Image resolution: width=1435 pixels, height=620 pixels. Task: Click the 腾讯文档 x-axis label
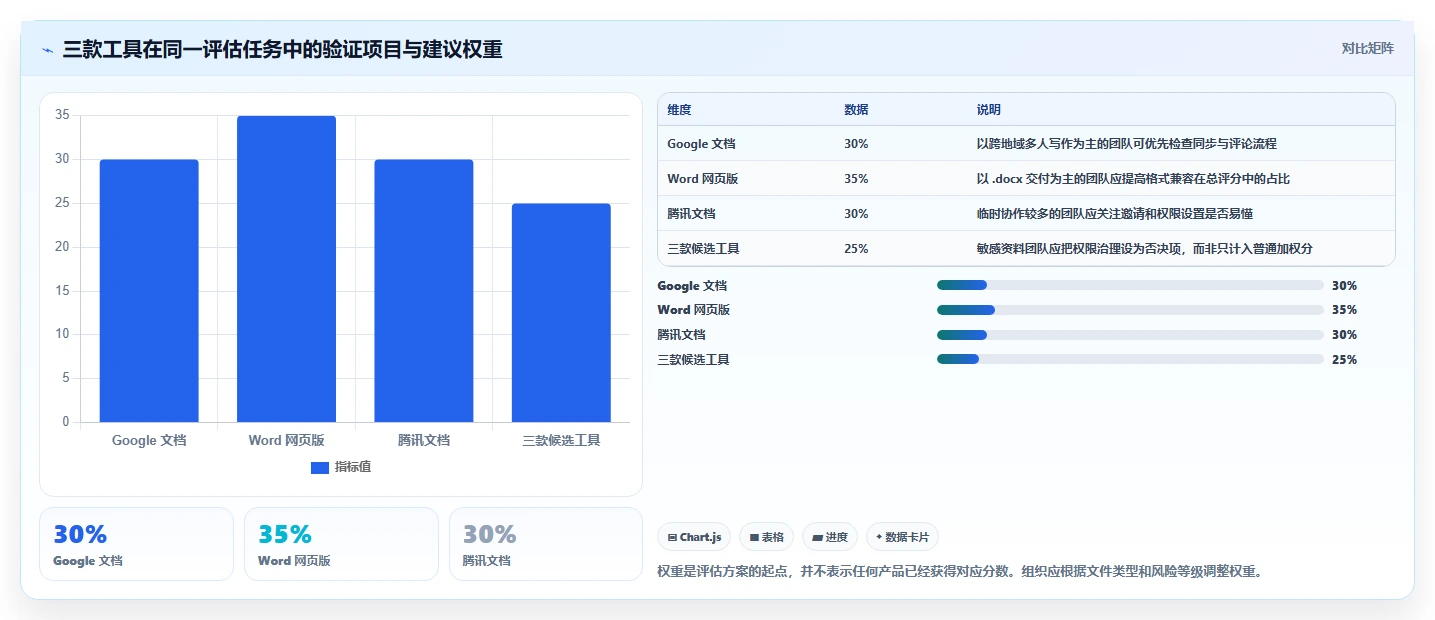tap(424, 440)
